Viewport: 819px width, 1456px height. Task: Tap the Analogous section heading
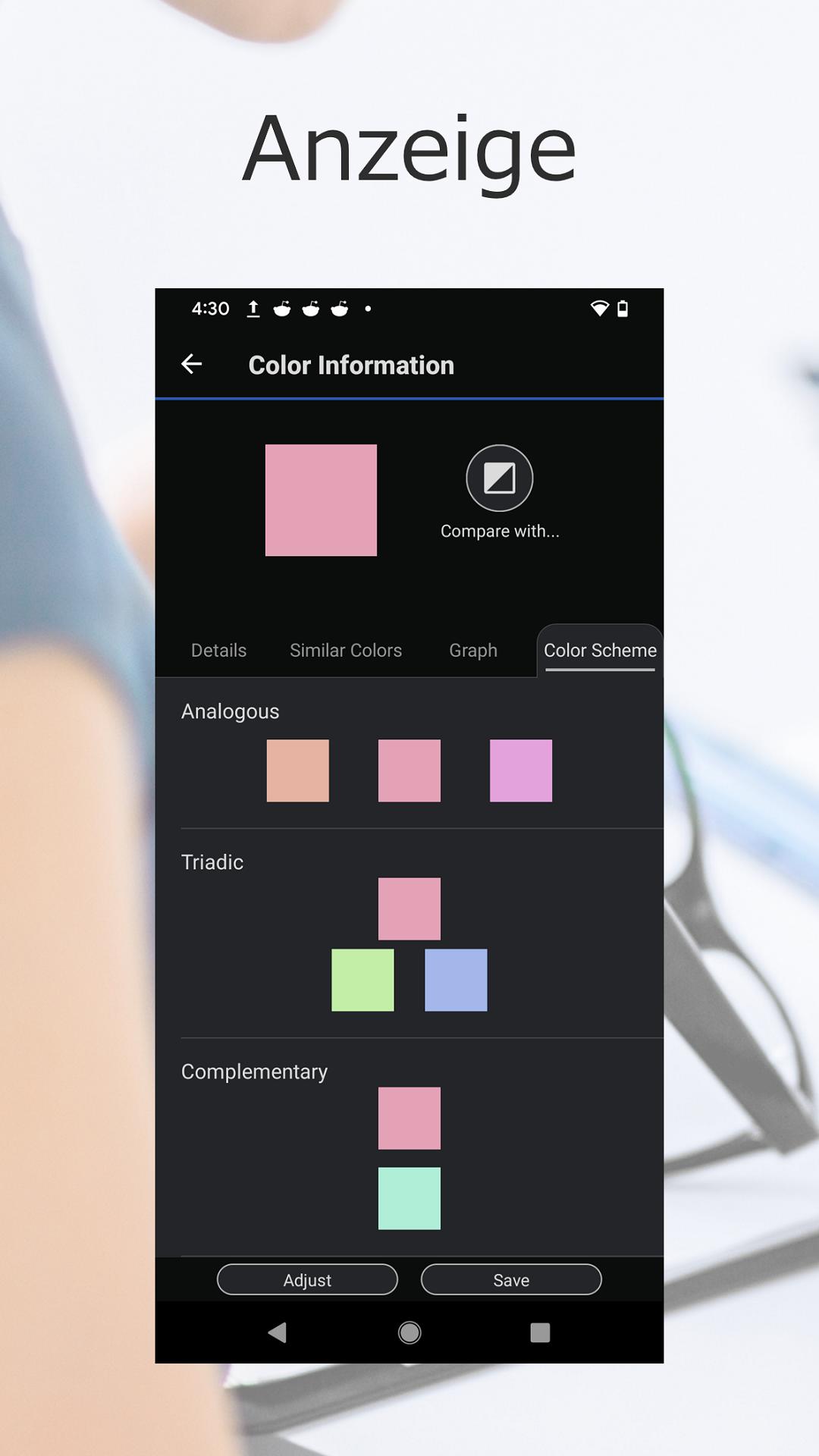tap(230, 712)
